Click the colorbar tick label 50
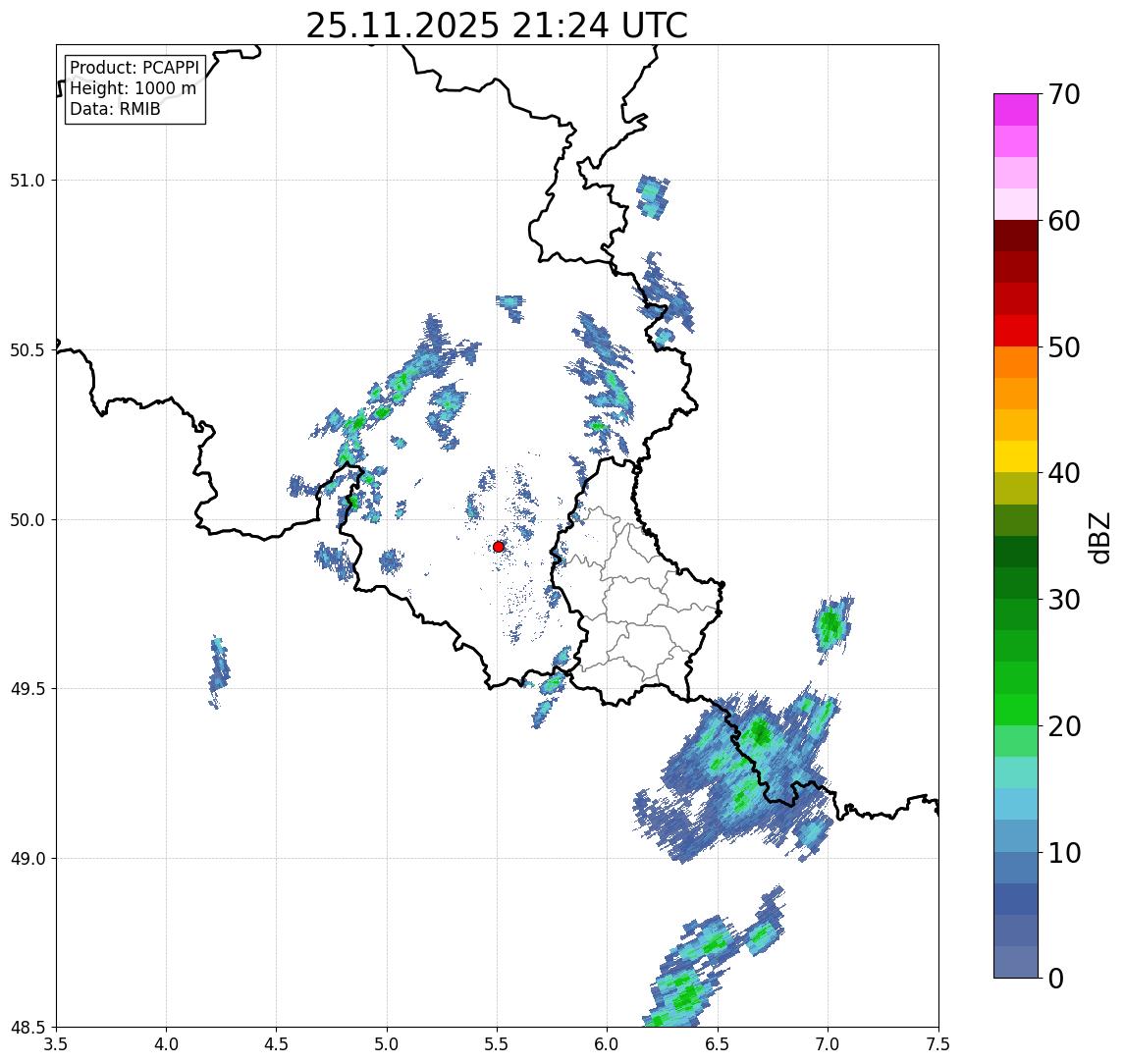The image size is (1124, 1064). (1064, 347)
